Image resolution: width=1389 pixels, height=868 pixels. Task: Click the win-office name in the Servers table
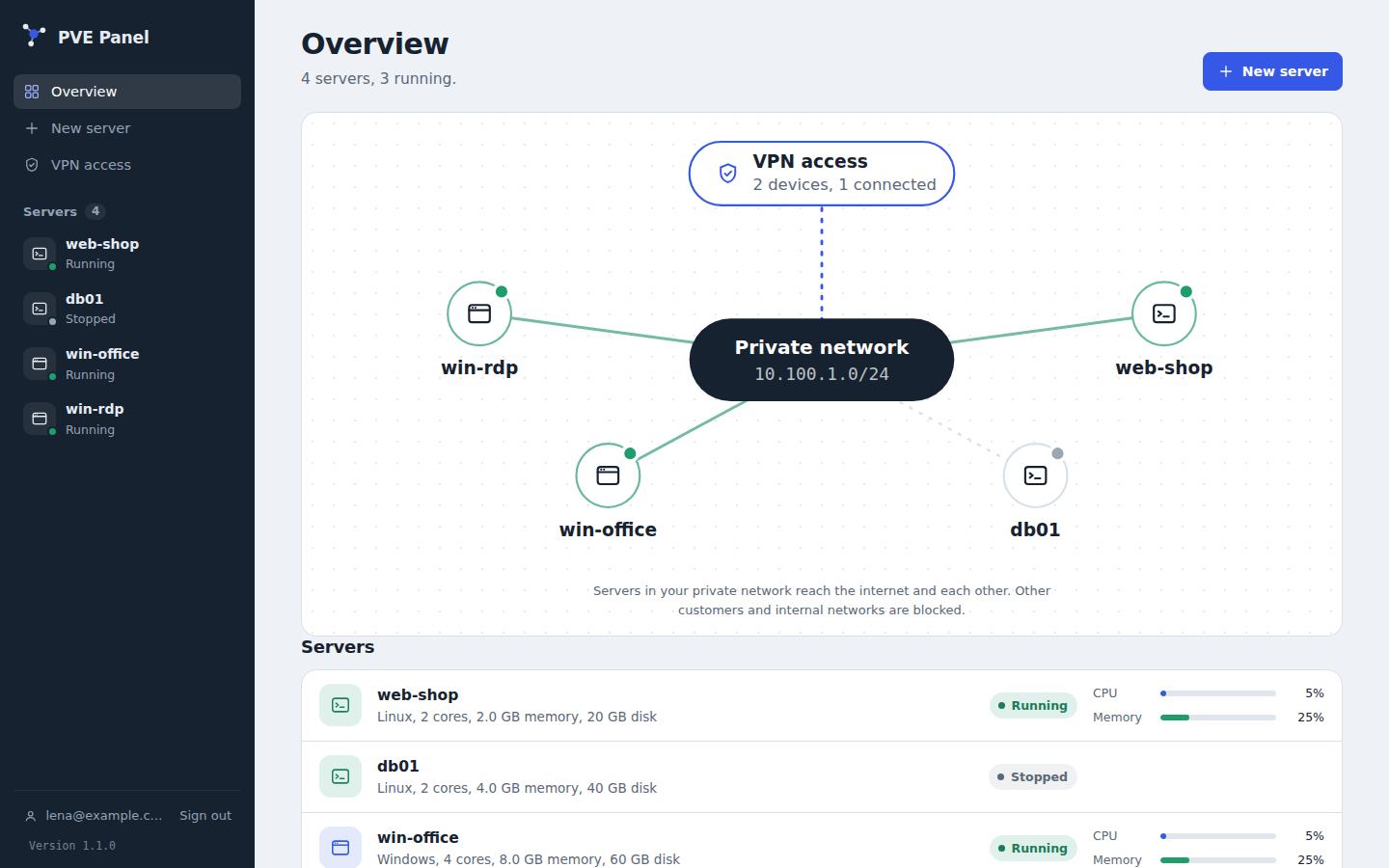point(418,837)
